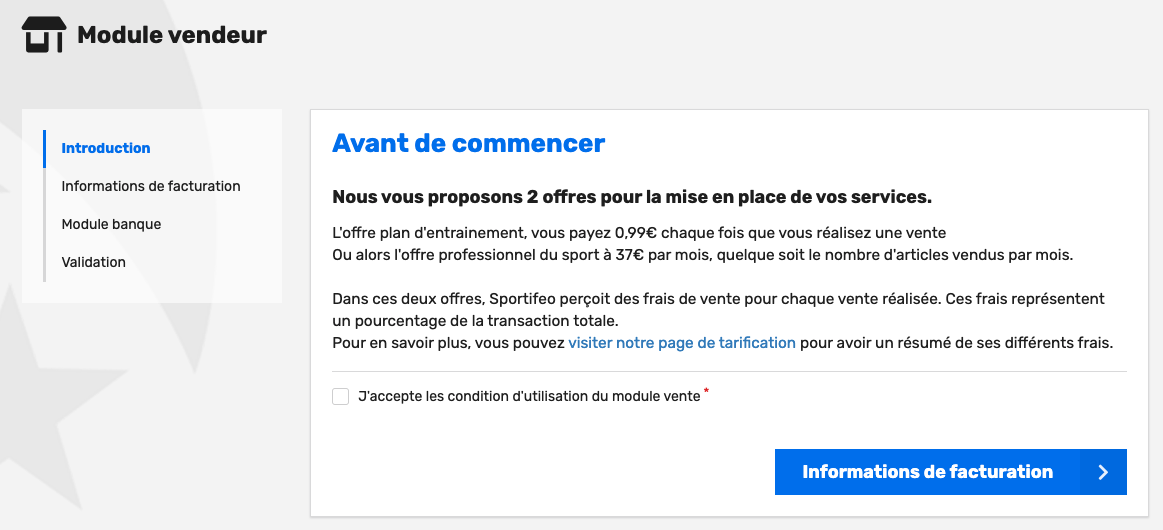The height and width of the screenshot is (530, 1163).
Task: Click "un pourcentage de la transaction totale" text
Action: pos(475,322)
